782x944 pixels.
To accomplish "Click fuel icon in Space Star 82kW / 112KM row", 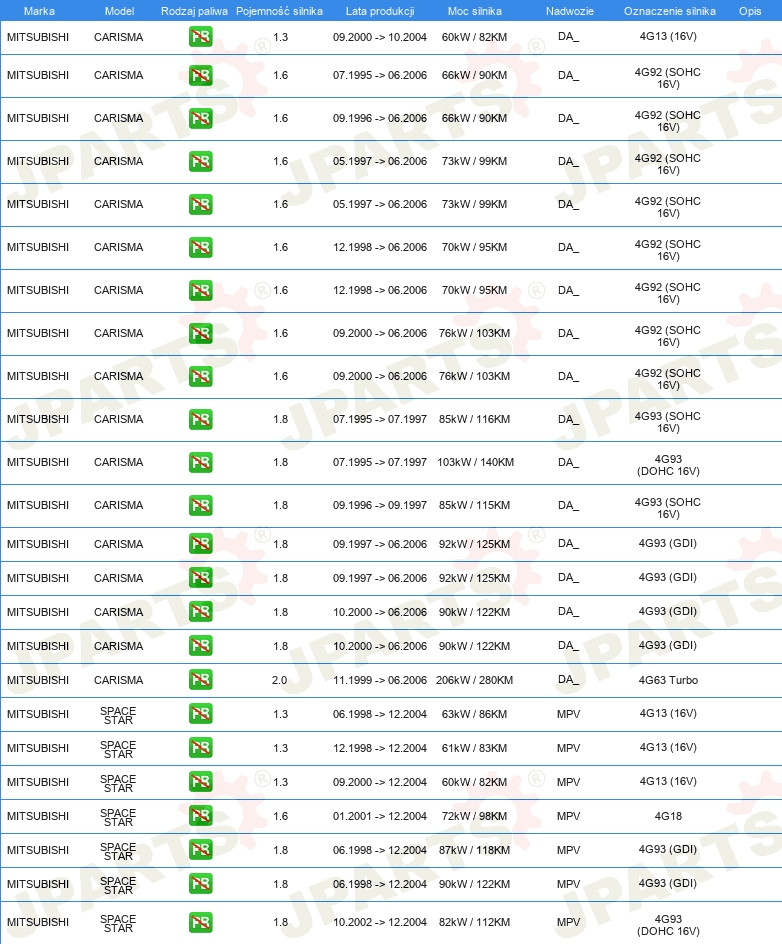I will point(200,922).
